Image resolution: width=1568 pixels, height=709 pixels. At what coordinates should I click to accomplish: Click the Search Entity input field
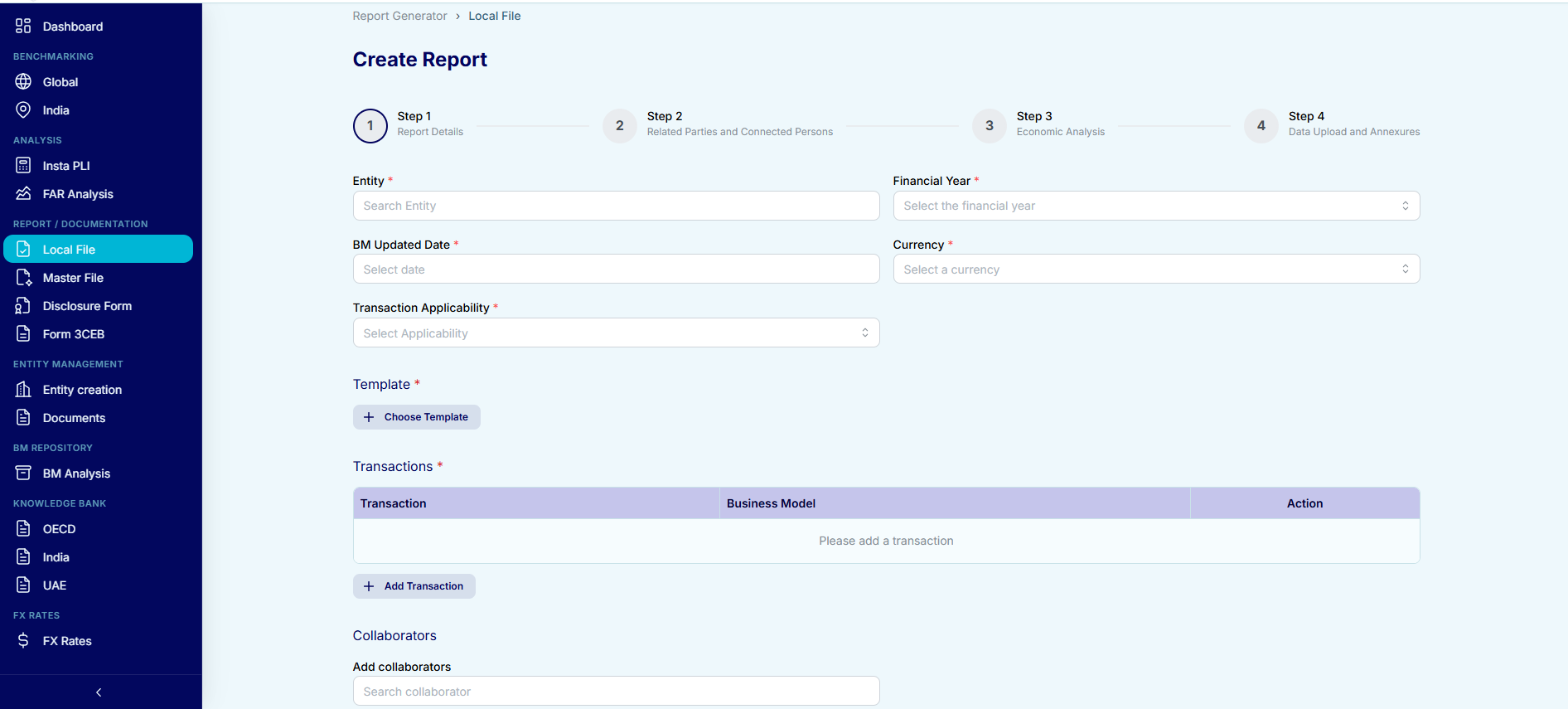[x=616, y=206]
